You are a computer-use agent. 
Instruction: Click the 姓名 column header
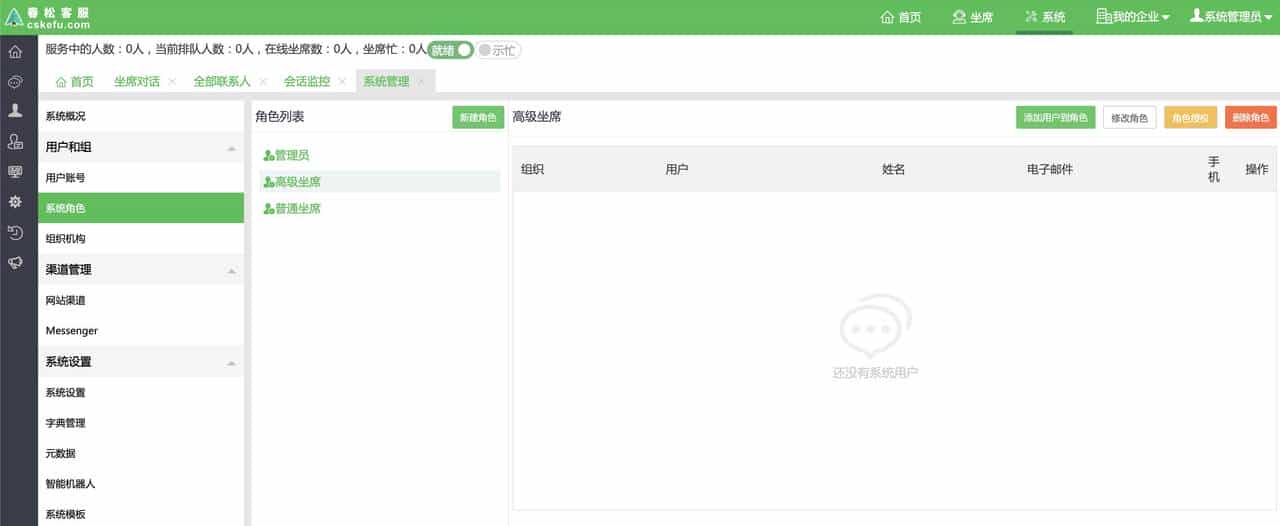coord(894,170)
